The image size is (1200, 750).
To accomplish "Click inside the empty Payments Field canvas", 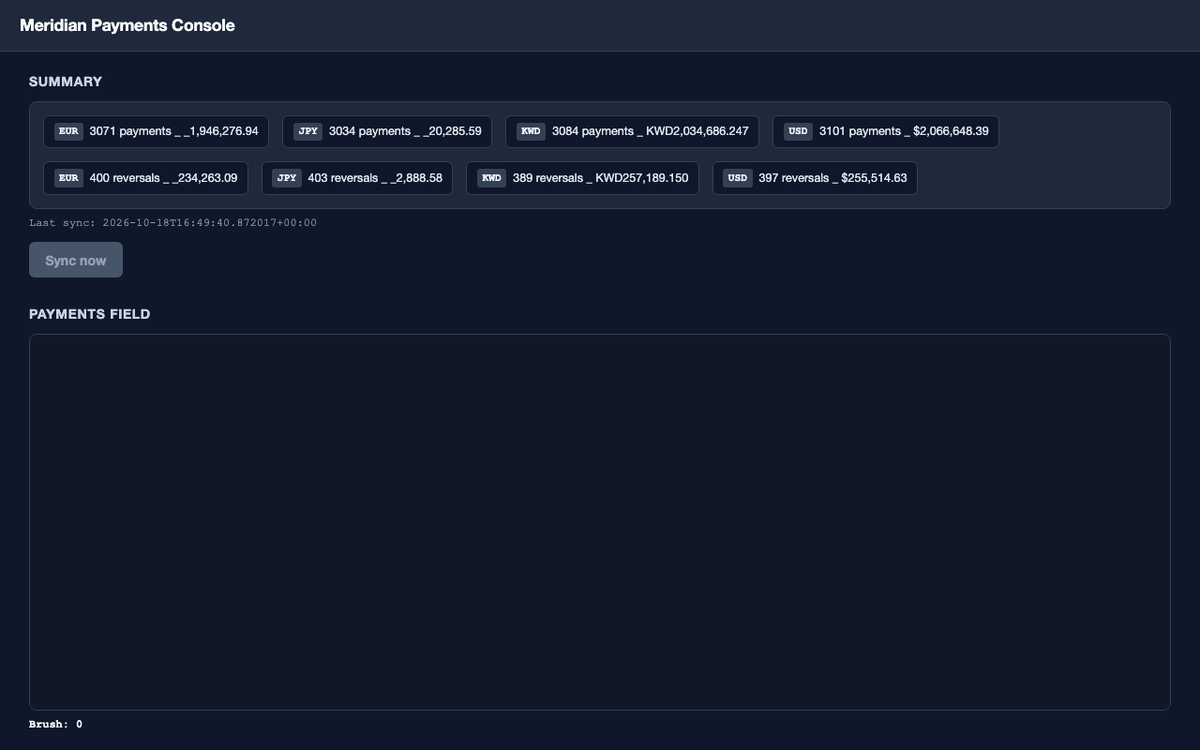I will [600, 522].
